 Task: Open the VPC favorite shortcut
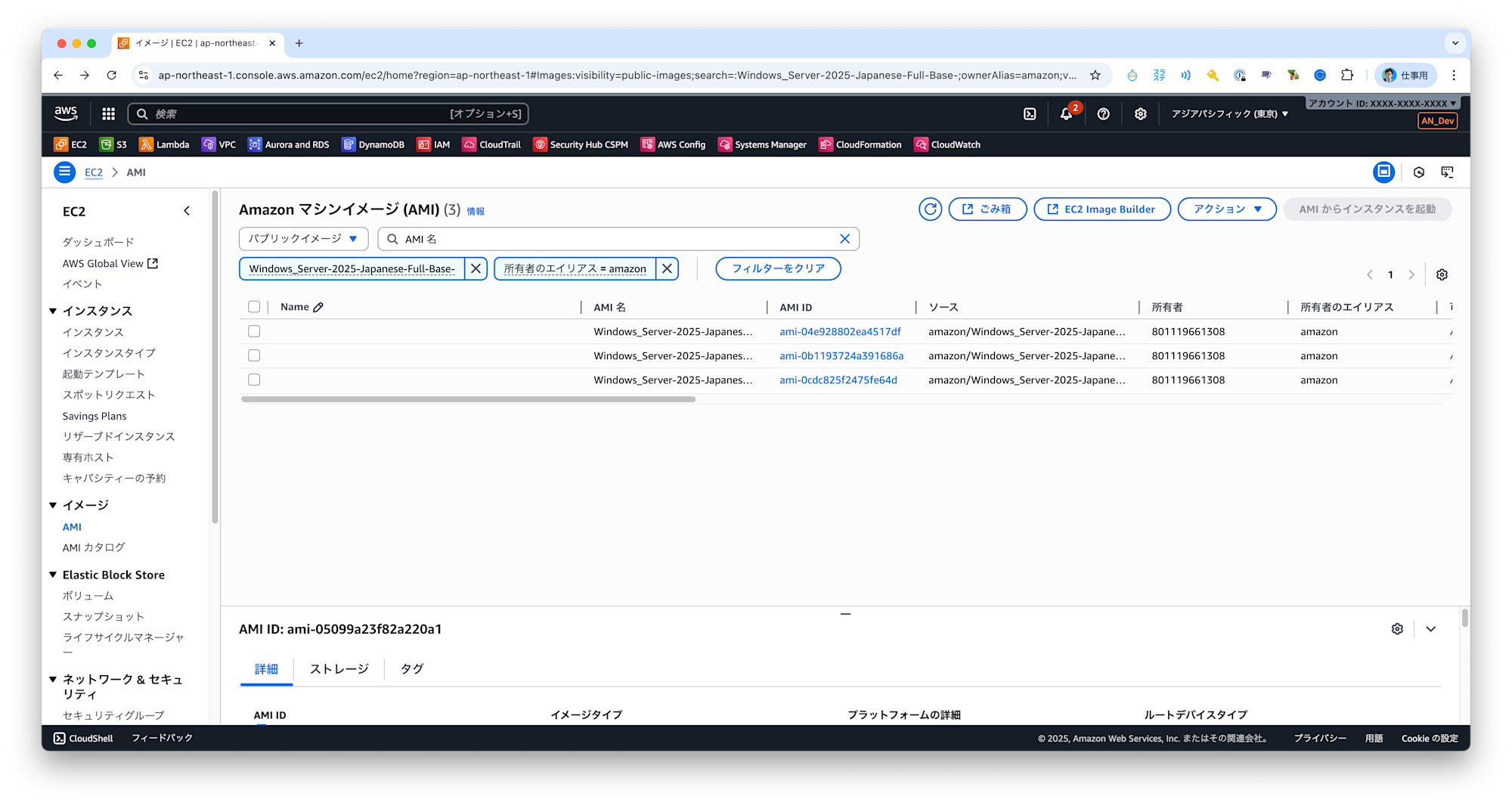pyautogui.click(x=218, y=144)
